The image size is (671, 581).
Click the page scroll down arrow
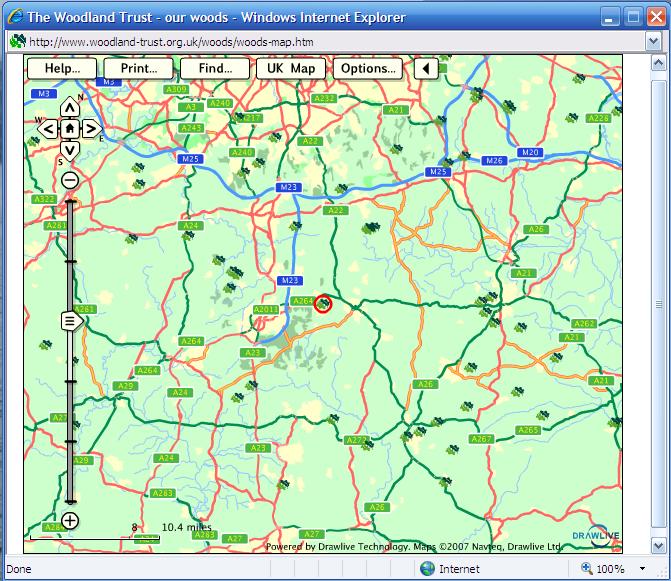click(x=658, y=546)
